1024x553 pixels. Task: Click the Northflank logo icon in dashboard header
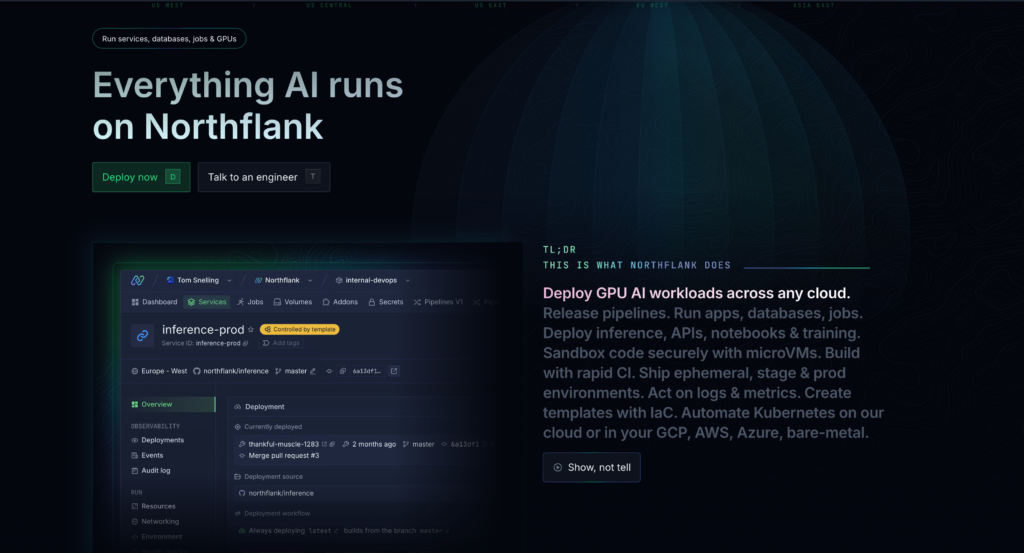tap(136, 280)
